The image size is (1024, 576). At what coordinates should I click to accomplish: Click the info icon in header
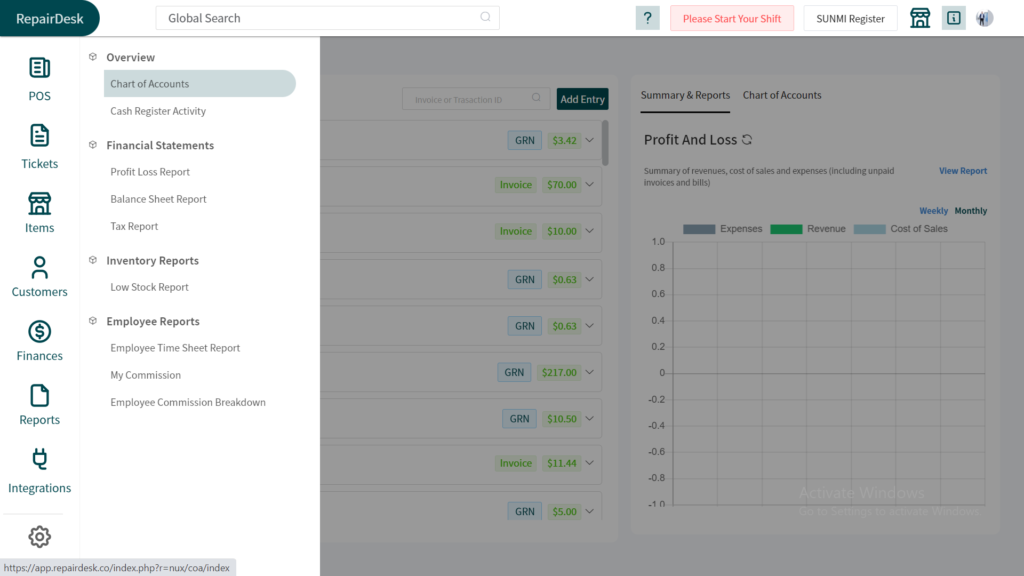click(953, 18)
